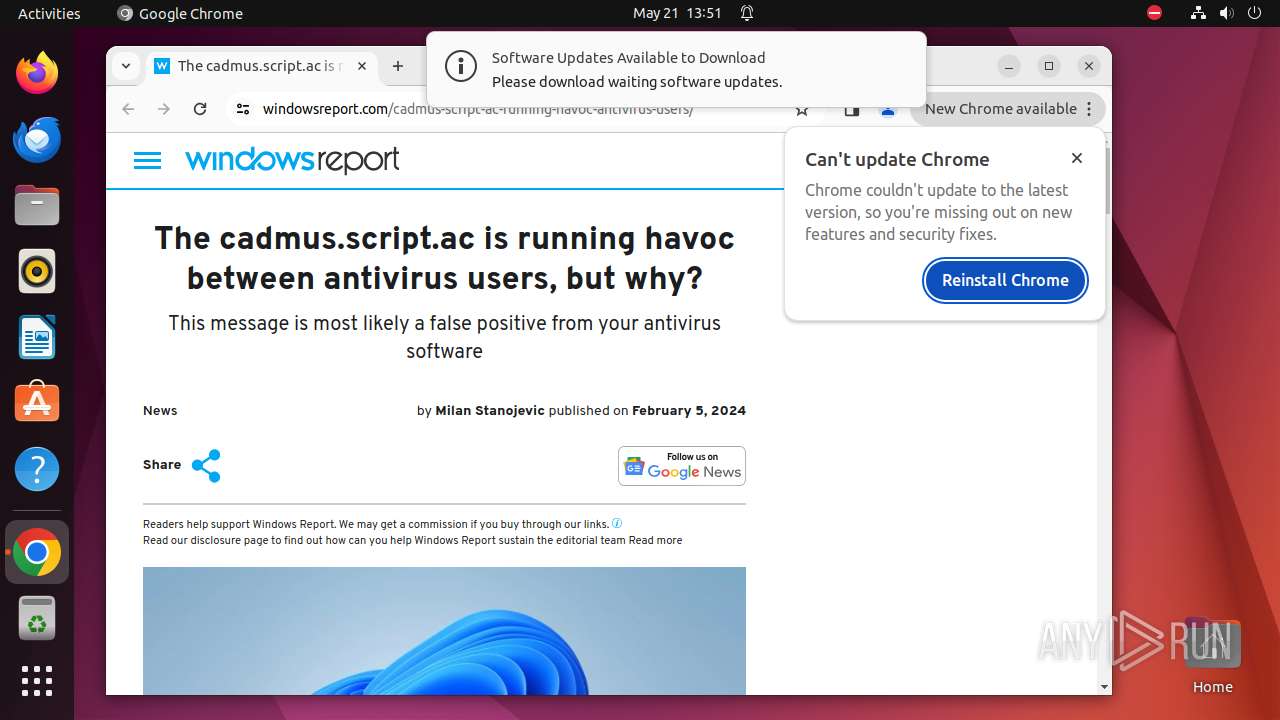Follow us on Google News button
The height and width of the screenshot is (720, 1280).
682,466
